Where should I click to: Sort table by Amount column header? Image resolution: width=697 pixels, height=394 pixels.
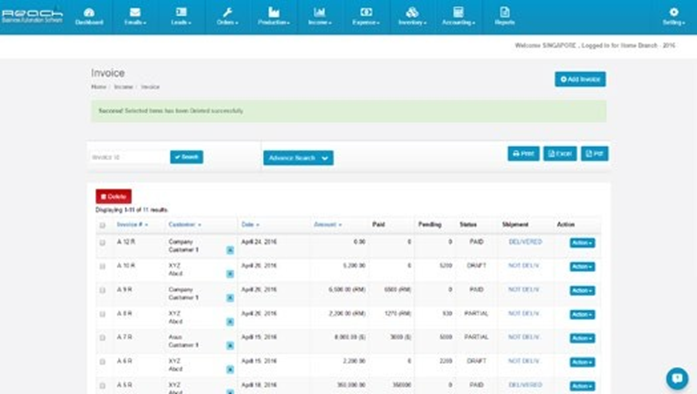point(328,225)
